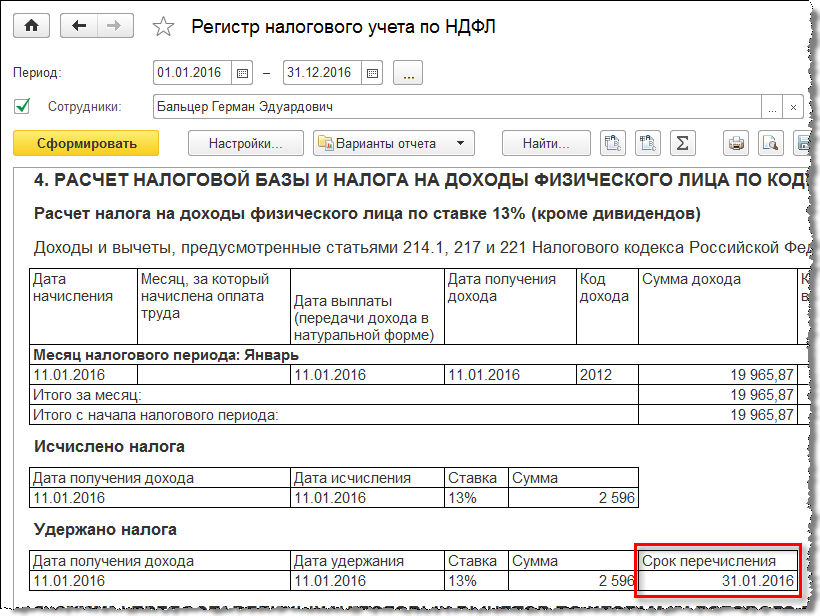Open the Варианты отчета dropdown
820x616 pixels.
click(392, 143)
